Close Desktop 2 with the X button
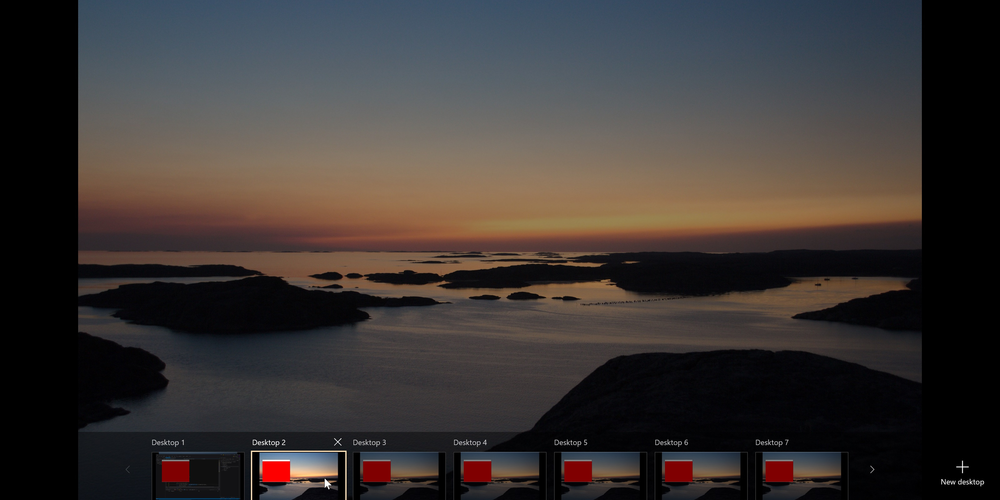This screenshot has width=1000, height=500. (337, 442)
